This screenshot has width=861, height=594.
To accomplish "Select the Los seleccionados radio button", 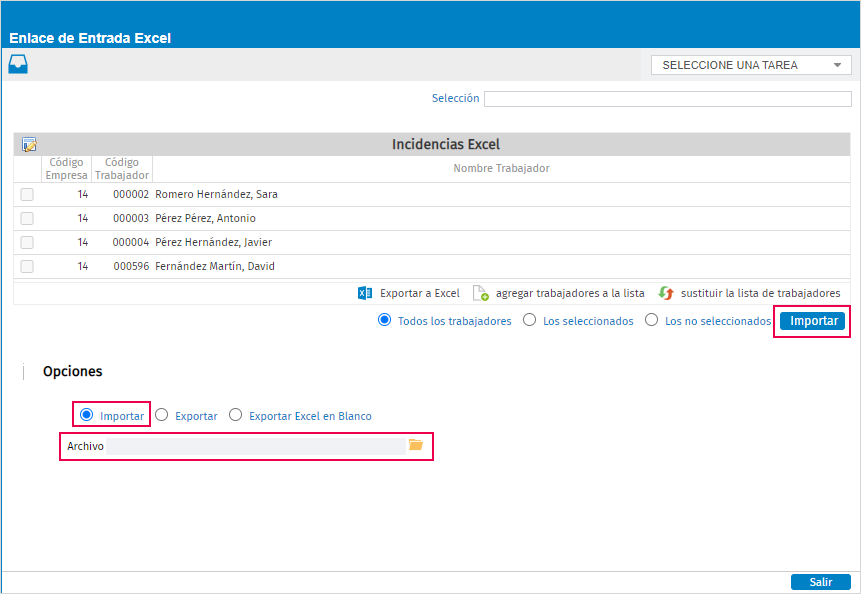I will [x=529, y=320].
